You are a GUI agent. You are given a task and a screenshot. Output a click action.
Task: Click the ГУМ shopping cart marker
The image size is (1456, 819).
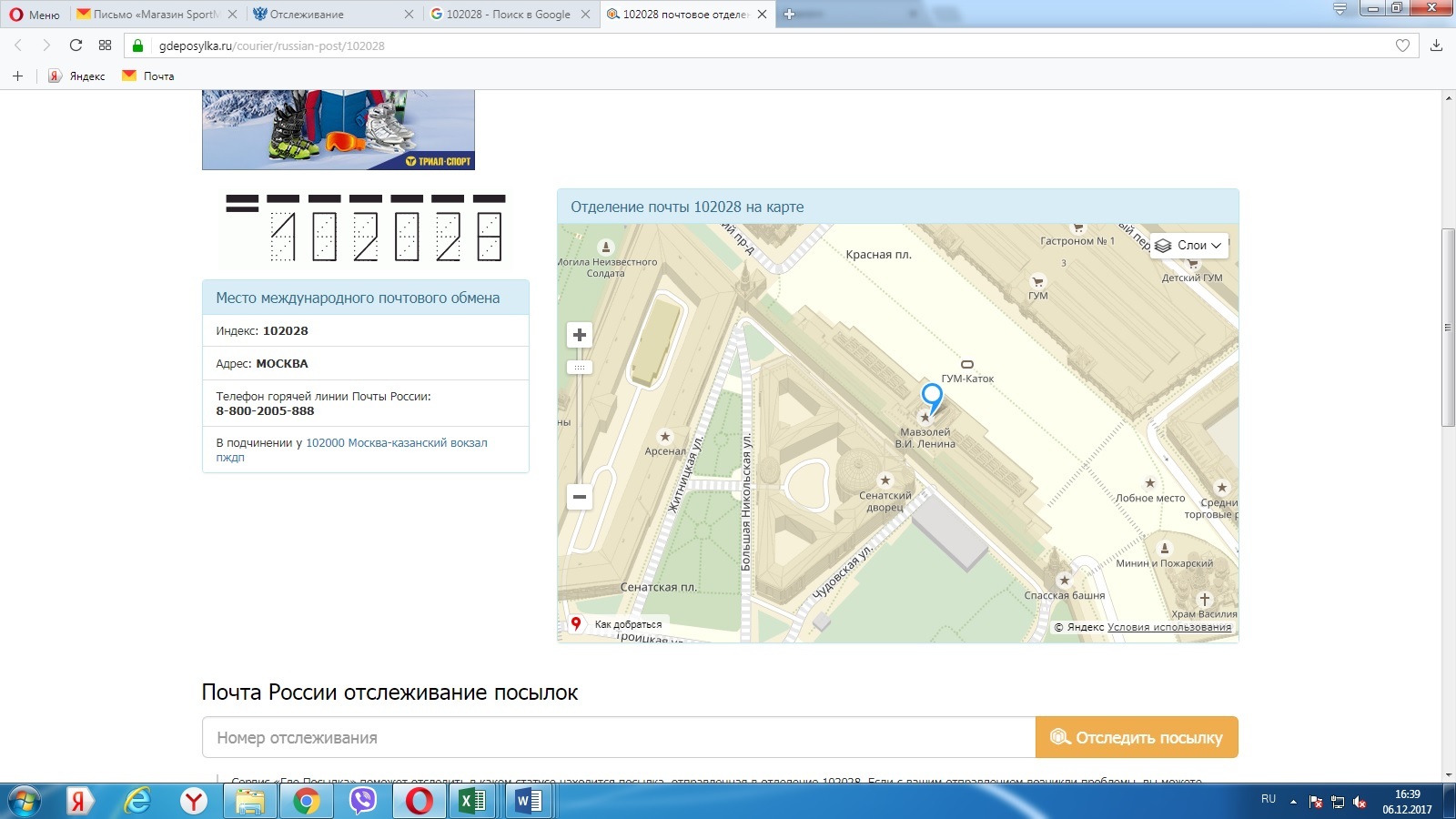[x=1037, y=282]
